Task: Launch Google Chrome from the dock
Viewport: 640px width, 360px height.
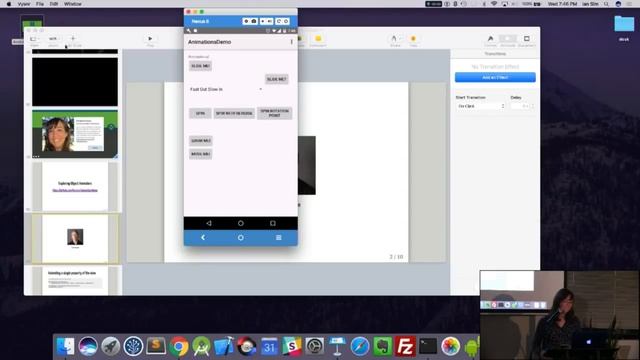Action: point(179,346)
